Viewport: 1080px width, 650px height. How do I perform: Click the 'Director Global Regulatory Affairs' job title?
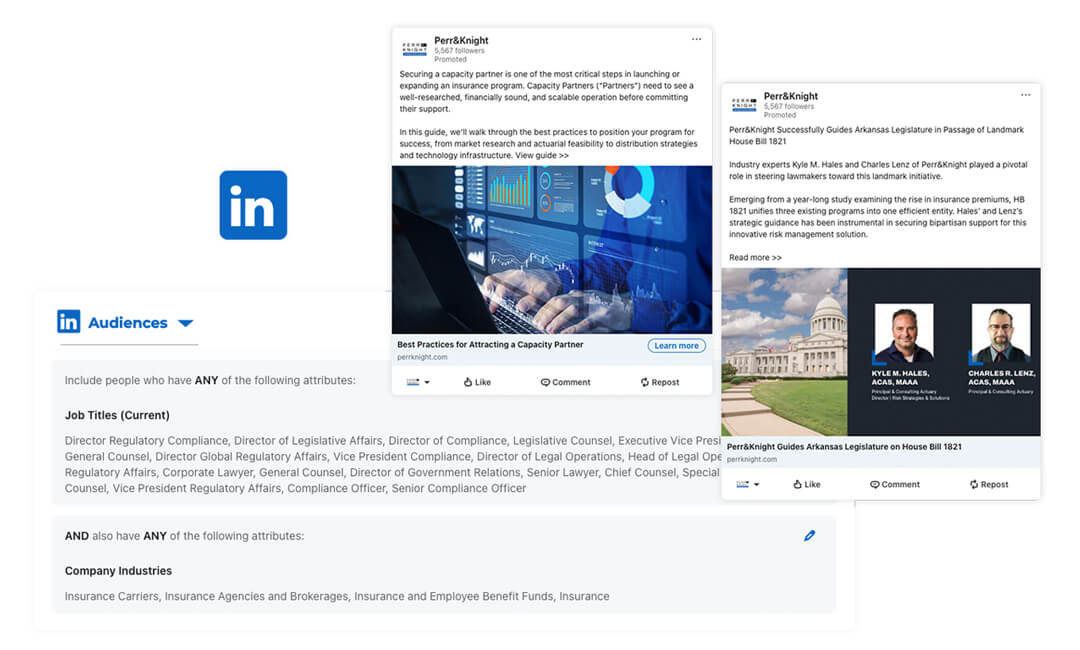(241, 457)
